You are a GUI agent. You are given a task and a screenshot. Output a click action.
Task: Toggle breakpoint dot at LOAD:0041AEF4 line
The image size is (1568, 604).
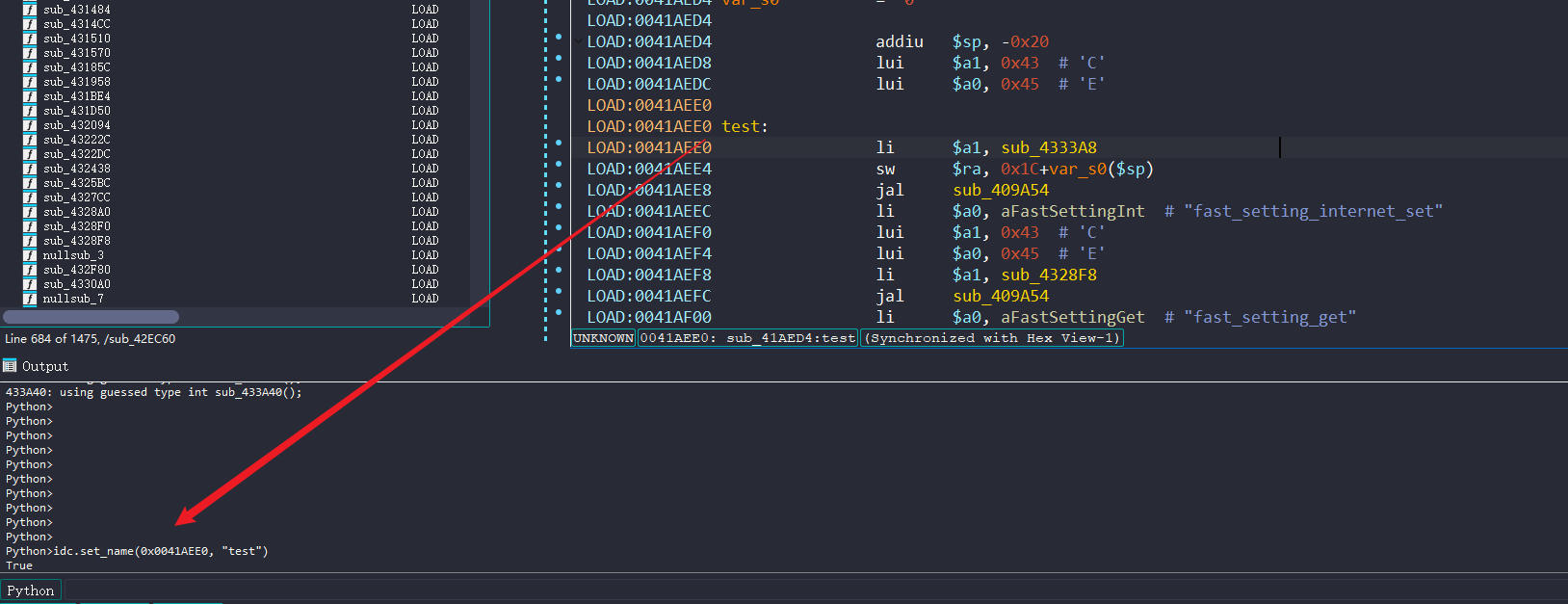559,249
